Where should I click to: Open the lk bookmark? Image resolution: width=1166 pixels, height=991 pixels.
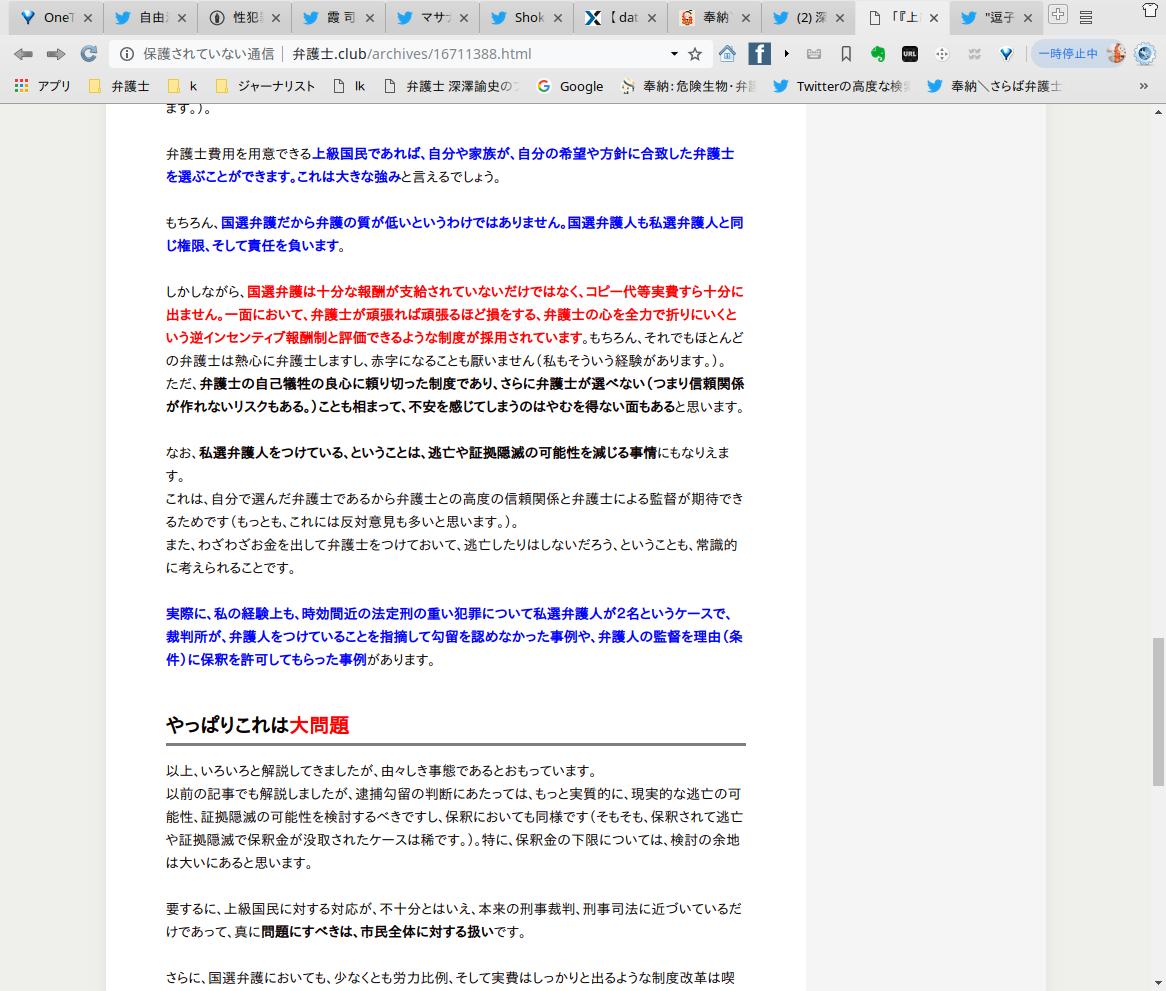point(350,86)
